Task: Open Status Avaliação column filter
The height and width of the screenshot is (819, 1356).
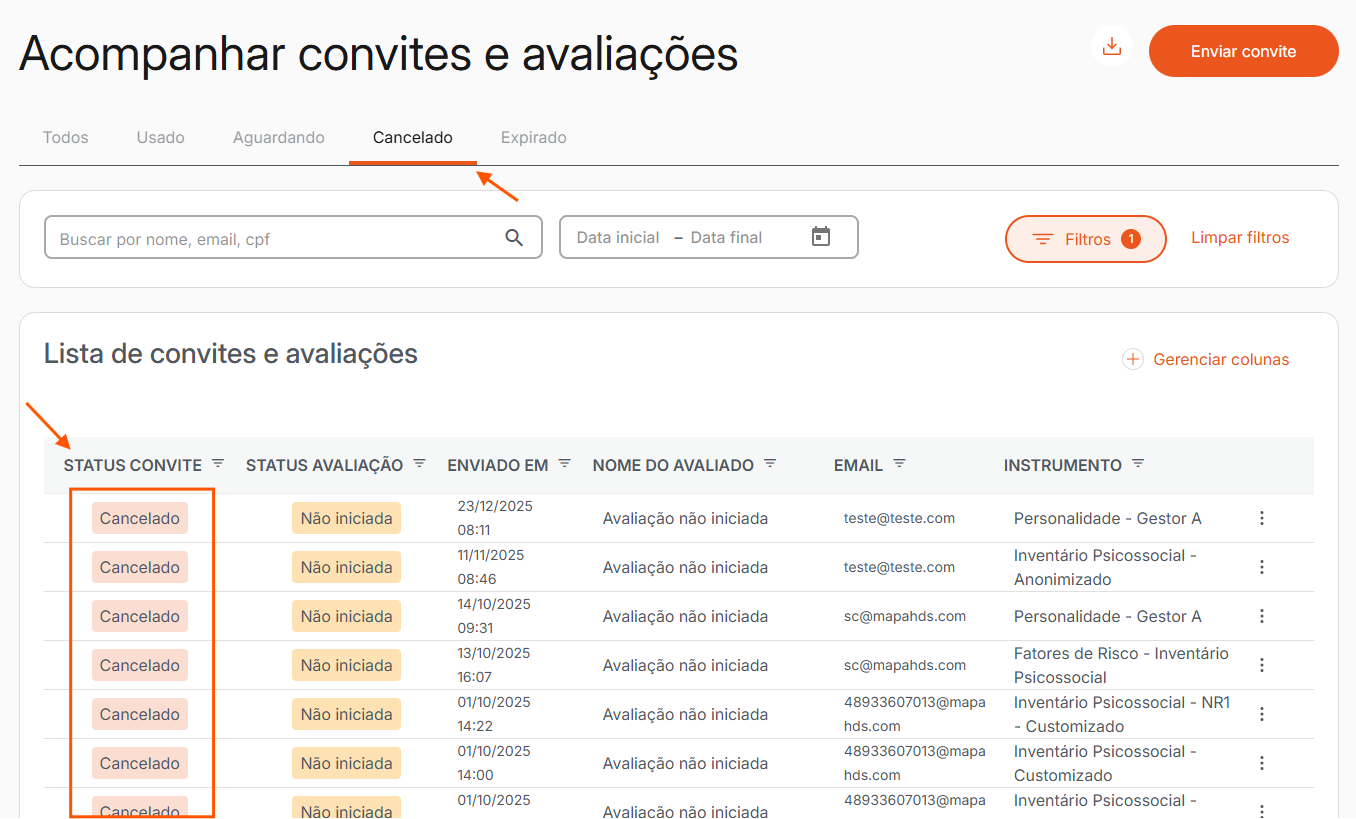Action: [x=420, y=464]
